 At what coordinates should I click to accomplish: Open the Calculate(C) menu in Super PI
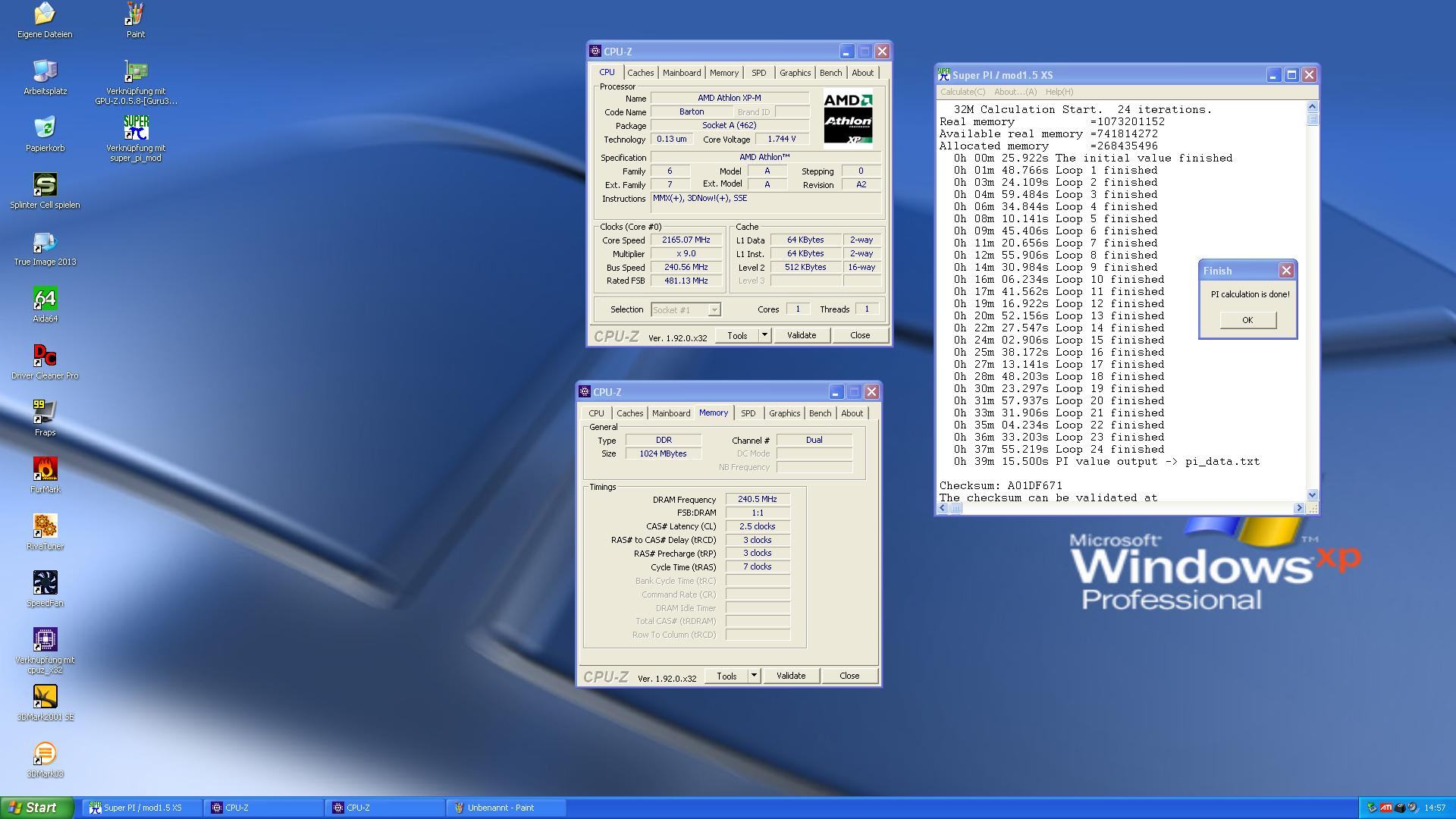pyautogui.click(x=962, y=92)
